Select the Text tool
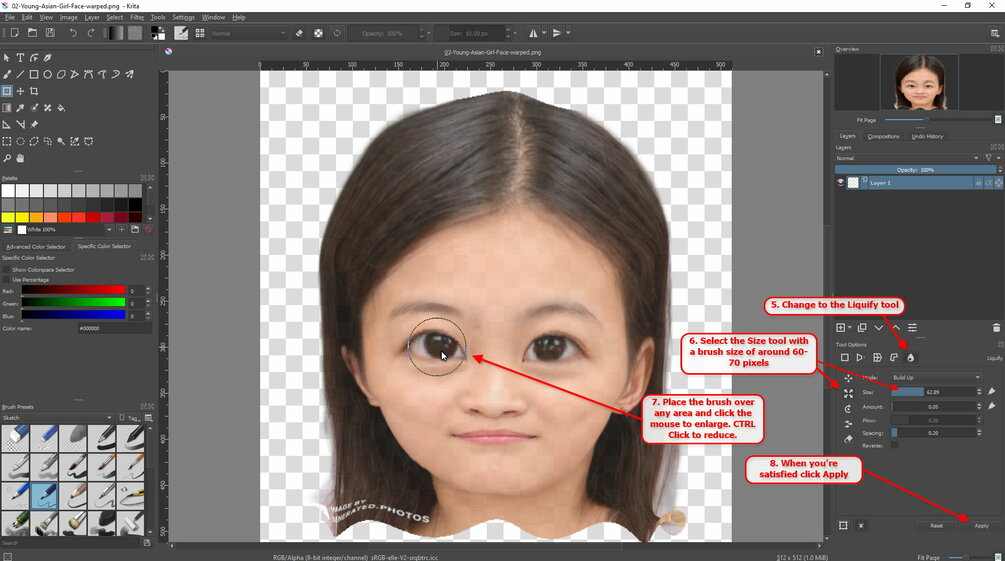1005x561 pixels. coord(20,58)
